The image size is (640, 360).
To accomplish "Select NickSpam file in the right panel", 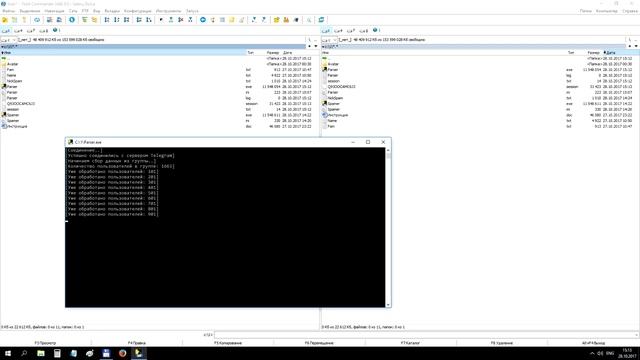I will [x=335, y=98].
